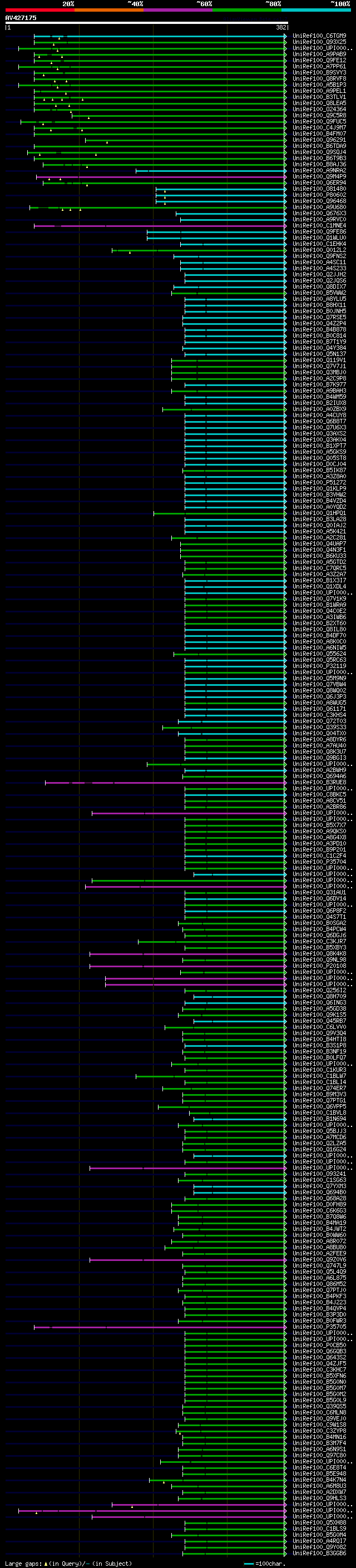356x1568 pixels.
Task: Select the UniRef100_Q1WLU0 label
Action: point(319,238)
